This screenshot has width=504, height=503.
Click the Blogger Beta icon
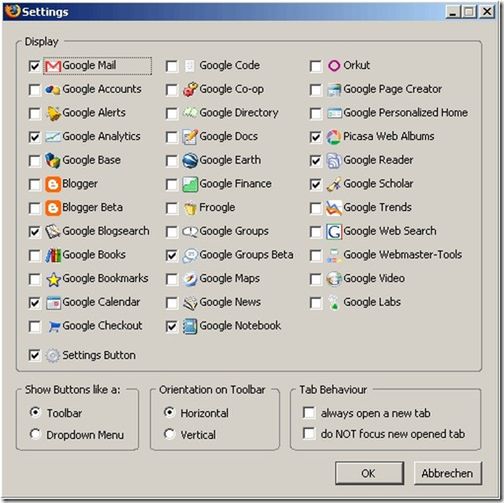(x=53, y=208)
